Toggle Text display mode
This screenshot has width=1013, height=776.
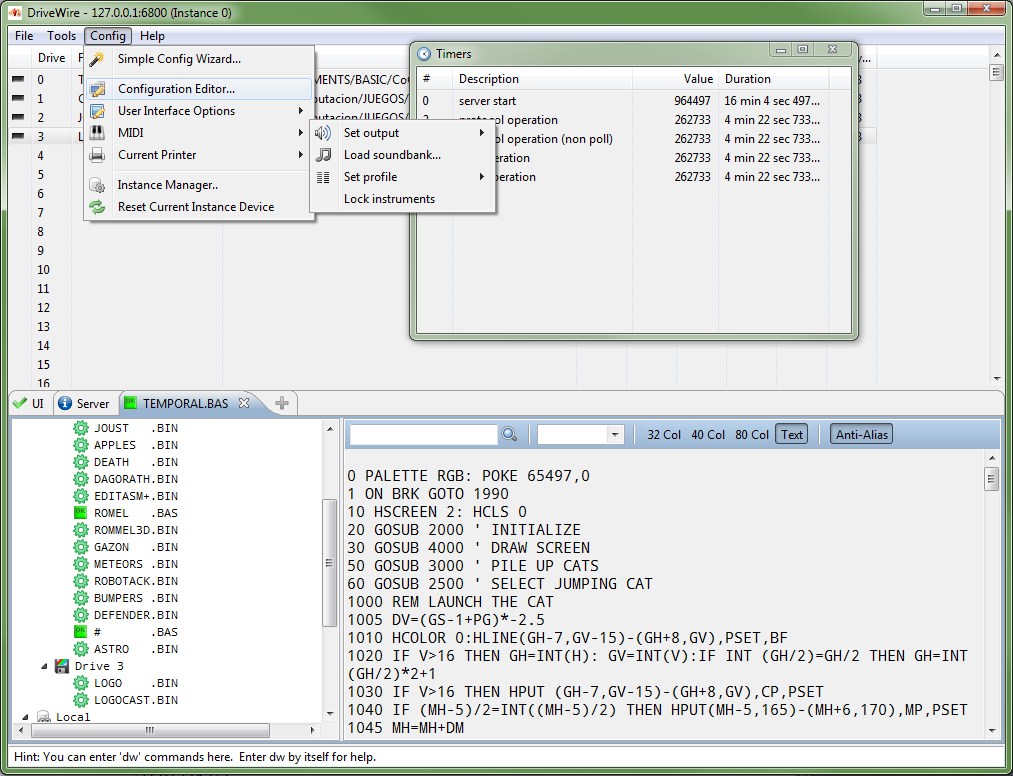(x=792, y=434)
